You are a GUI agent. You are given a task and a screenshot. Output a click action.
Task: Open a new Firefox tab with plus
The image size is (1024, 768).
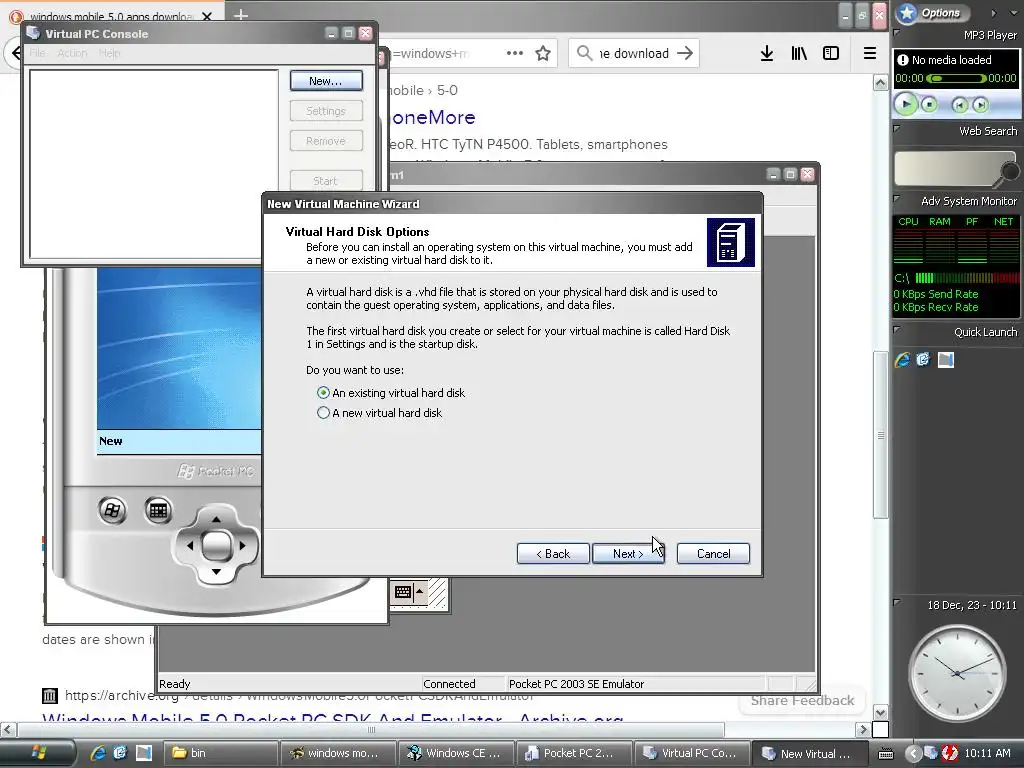[x=240, y=15]
